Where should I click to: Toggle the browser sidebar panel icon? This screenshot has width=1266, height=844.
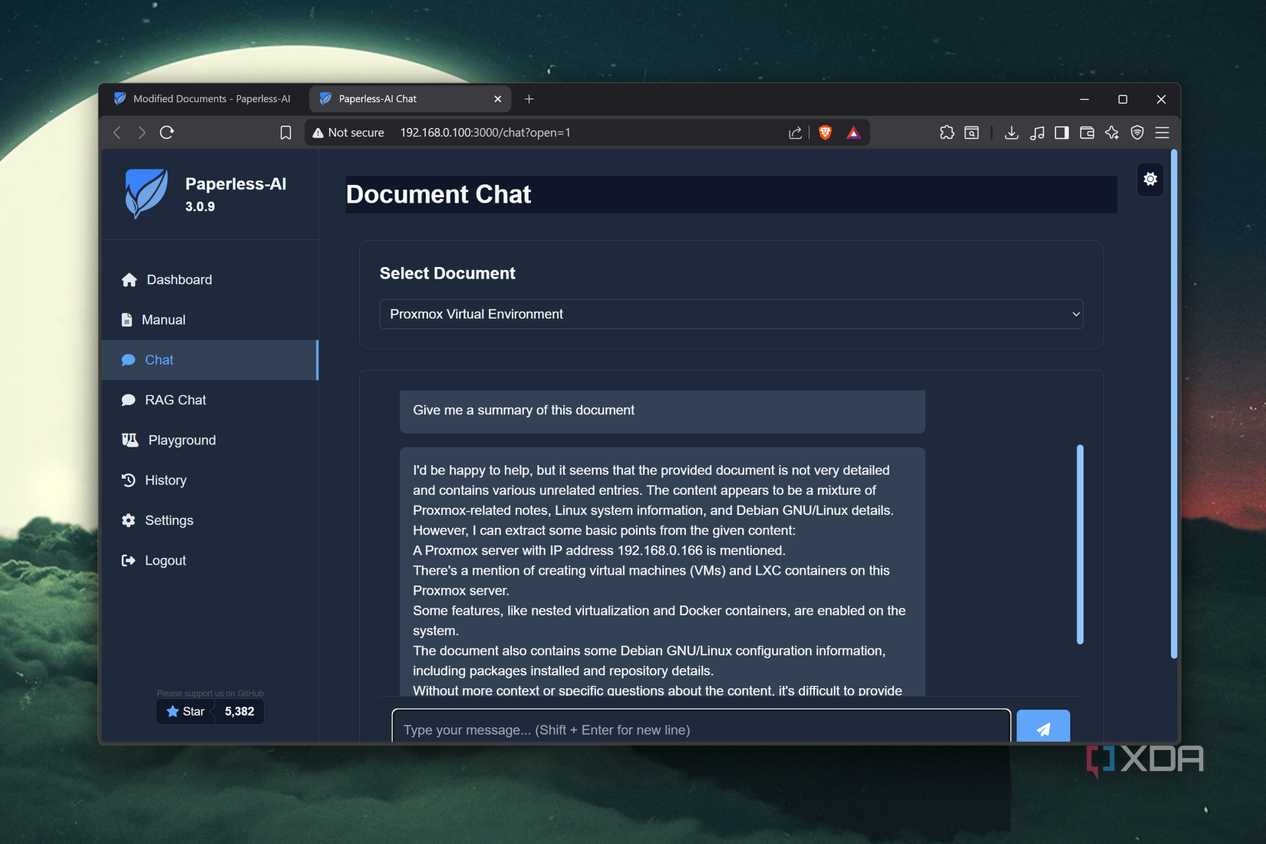[x=1062, y=132]
